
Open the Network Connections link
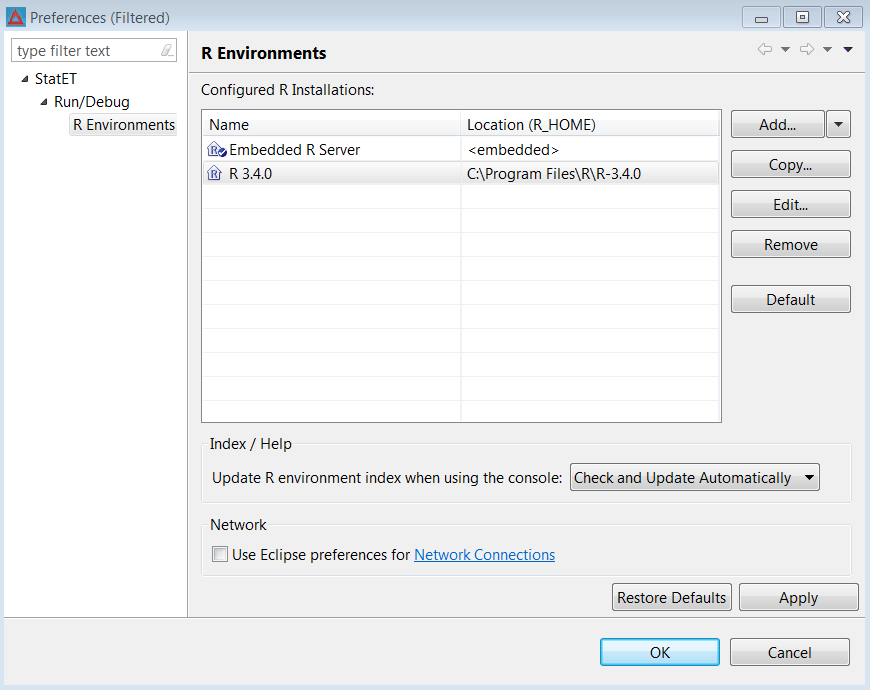point(484,555)
